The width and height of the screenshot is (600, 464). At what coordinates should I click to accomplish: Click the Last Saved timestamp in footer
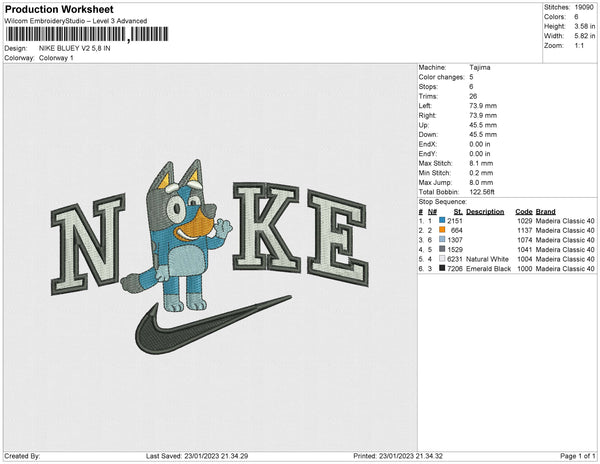pos(197,456)
